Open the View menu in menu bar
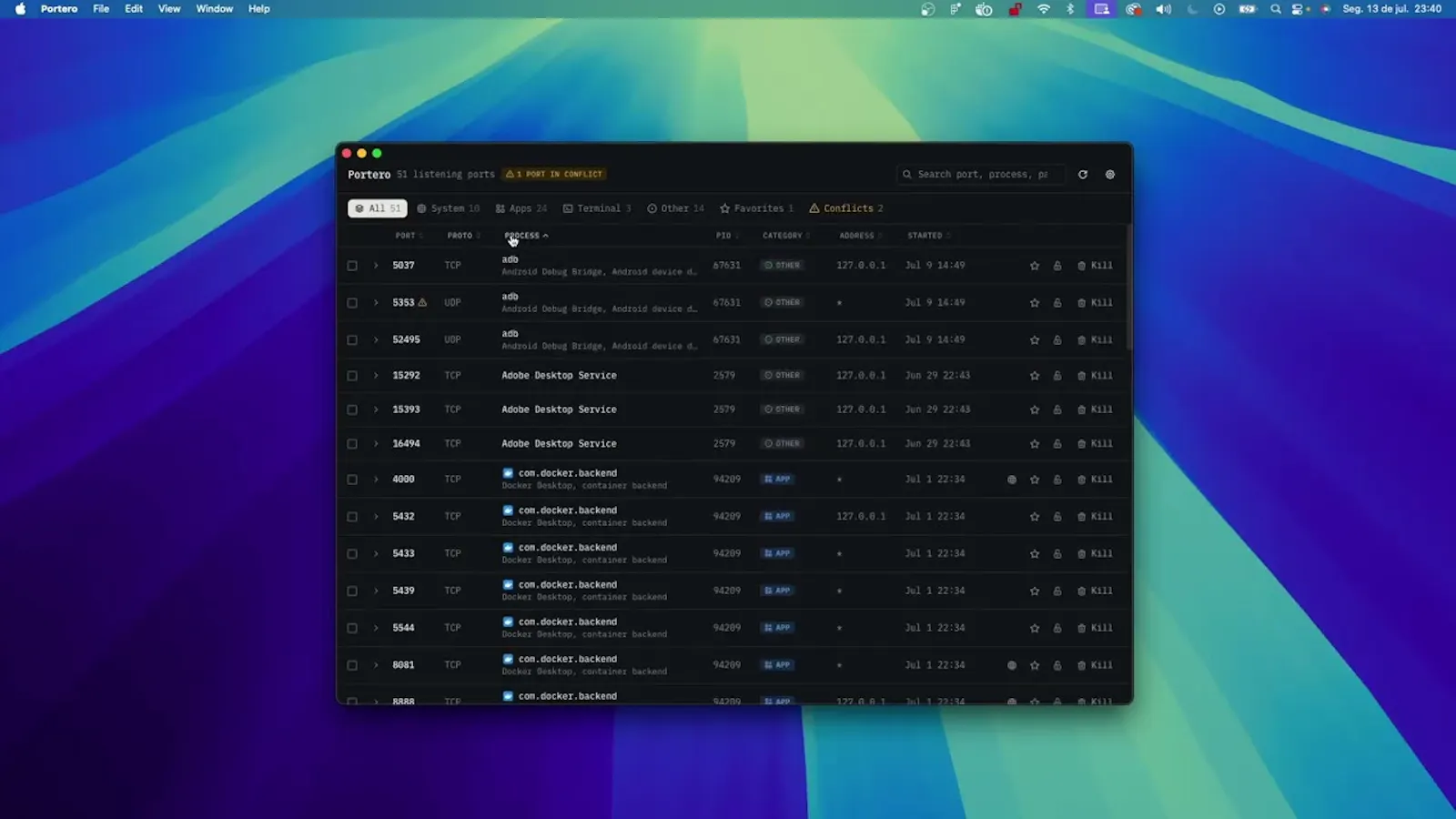 (169, 9)
